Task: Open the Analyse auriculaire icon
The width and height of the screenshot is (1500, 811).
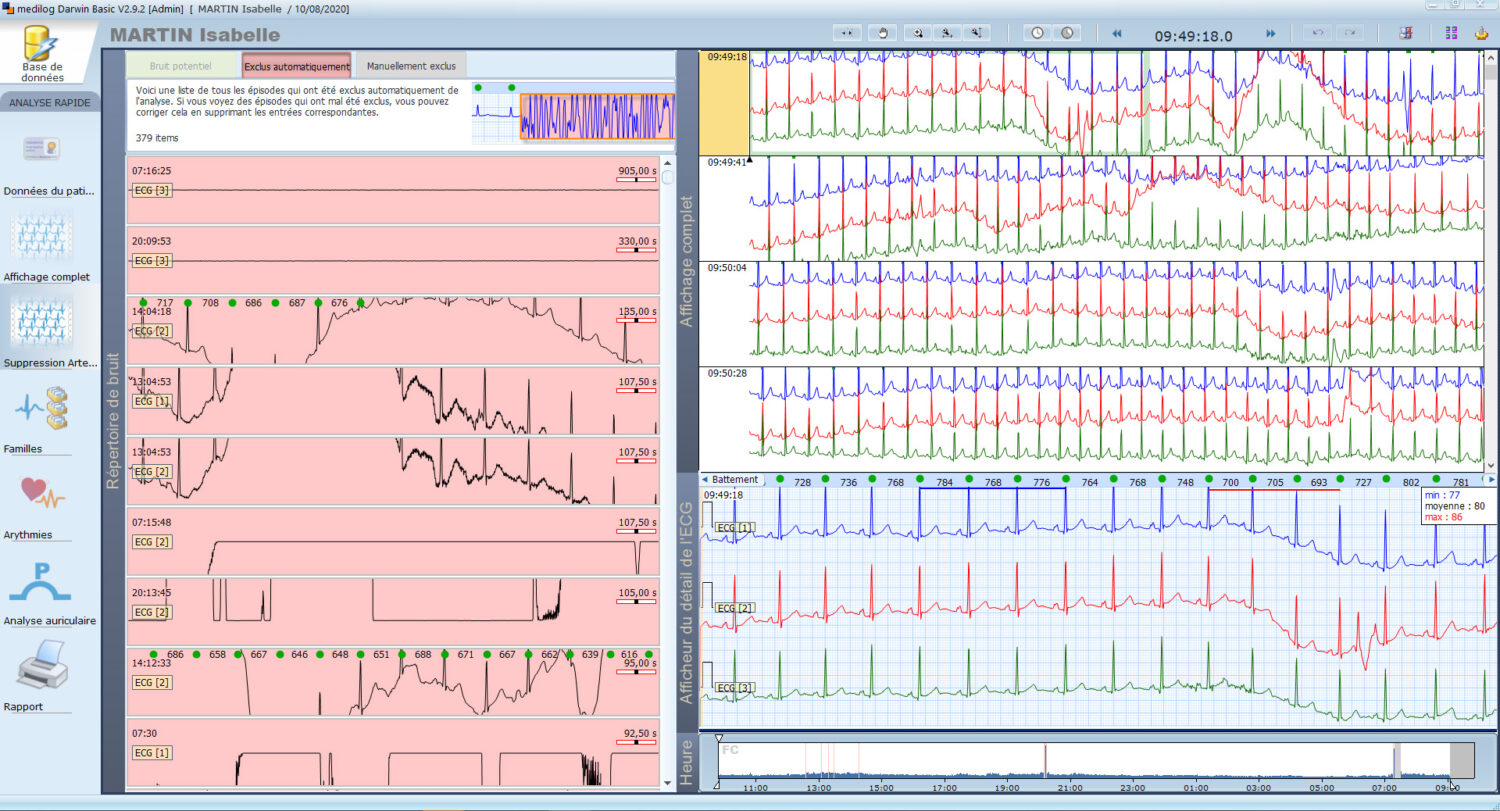Action: pyautogui.click(x=42, y=580)
